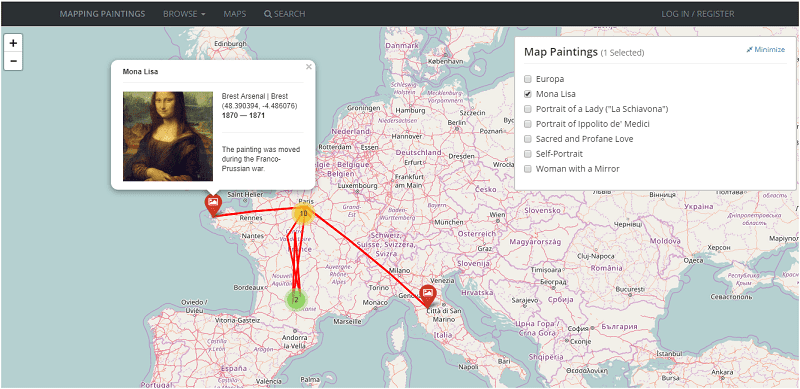
Task: Open the green cluster marker numbered 2
Action: 295,300
